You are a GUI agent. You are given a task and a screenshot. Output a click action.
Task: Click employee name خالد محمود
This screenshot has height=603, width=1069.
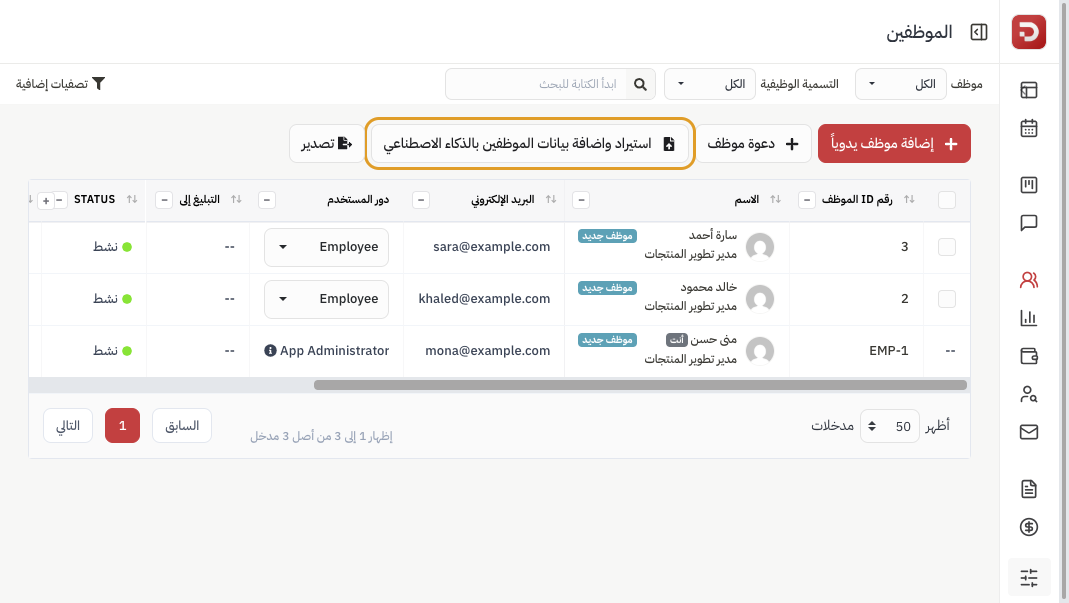click(x=708, y=287)
